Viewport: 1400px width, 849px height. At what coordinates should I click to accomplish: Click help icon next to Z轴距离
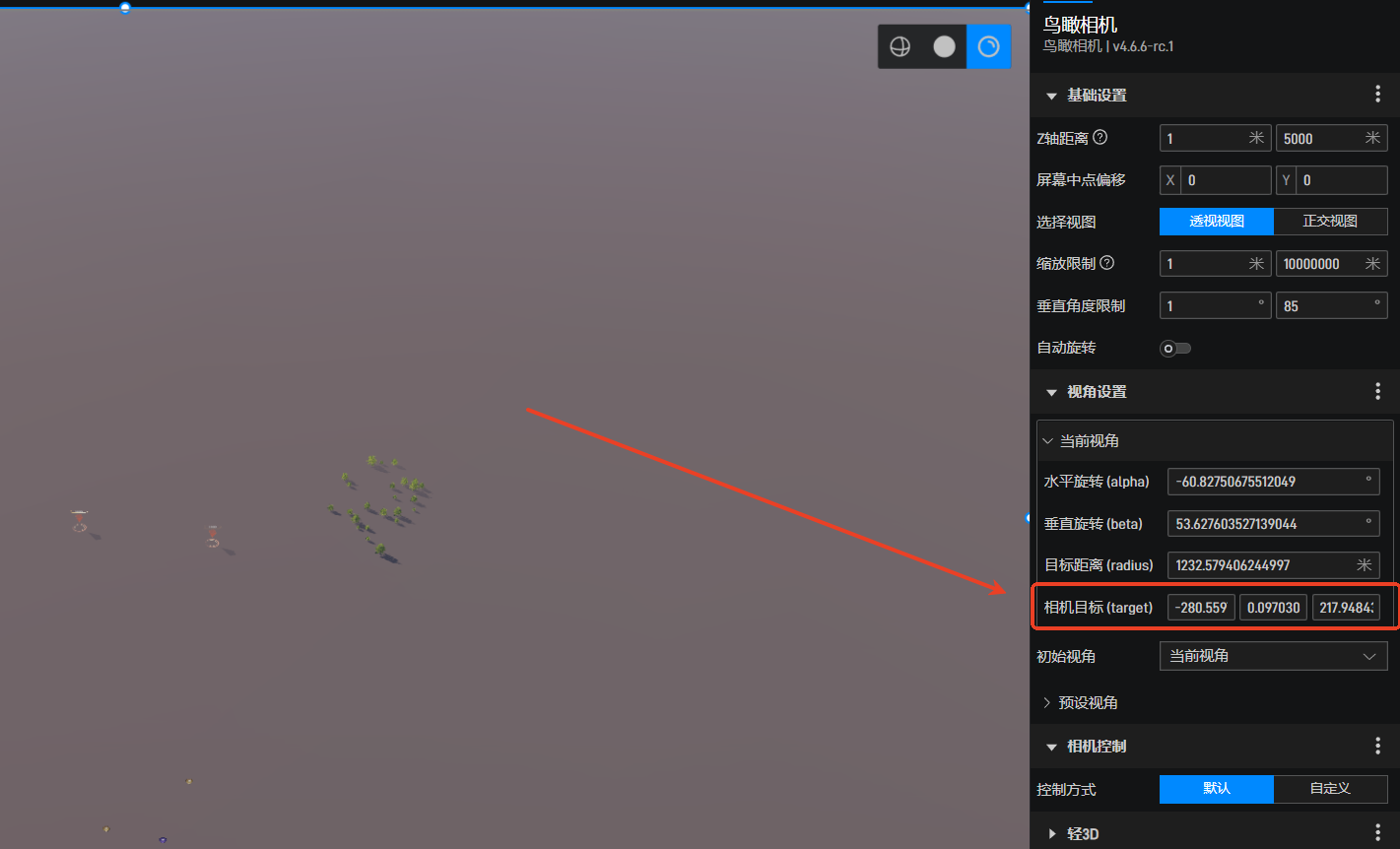[1100, 138]
